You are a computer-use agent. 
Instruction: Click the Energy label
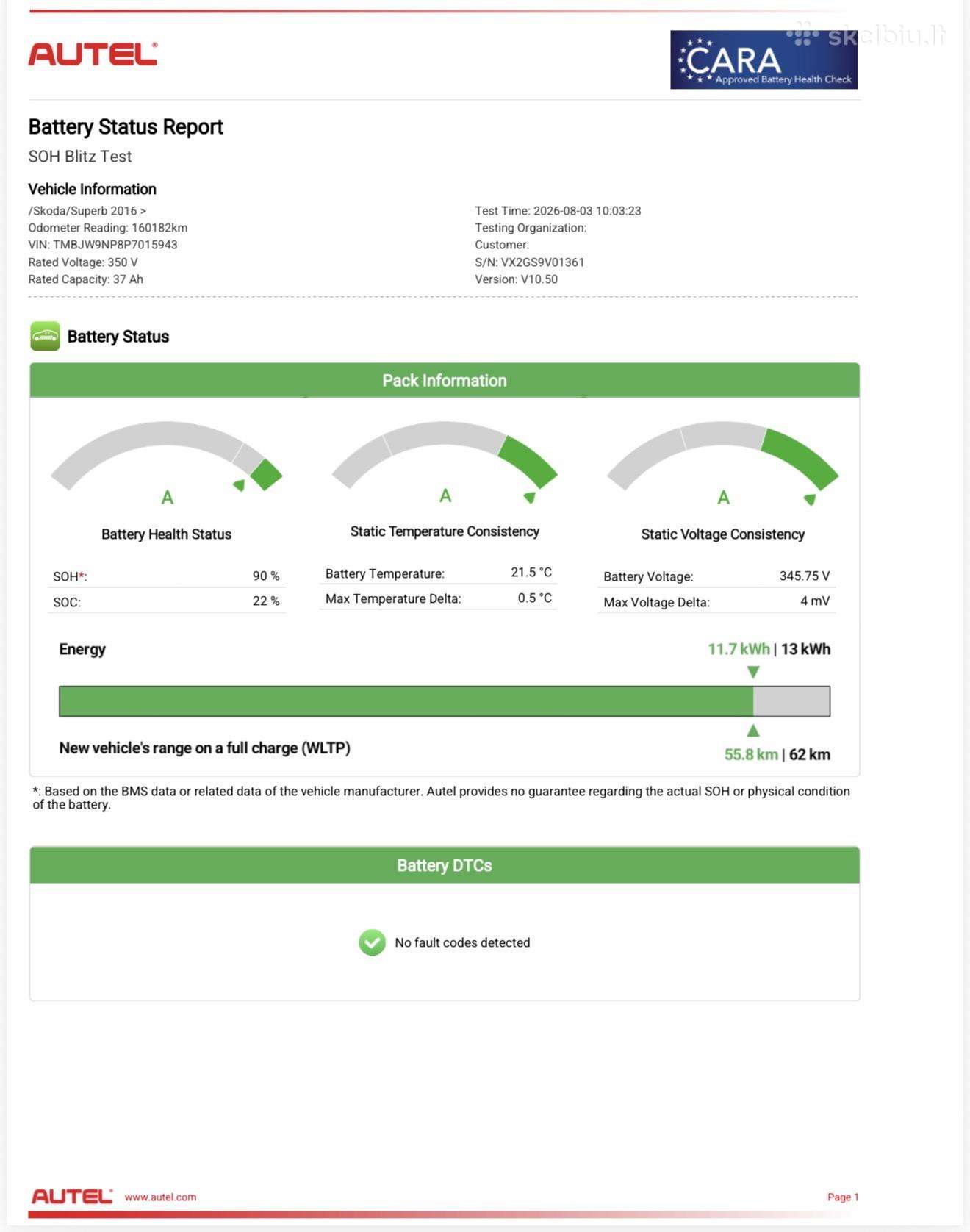click(82, 649)
